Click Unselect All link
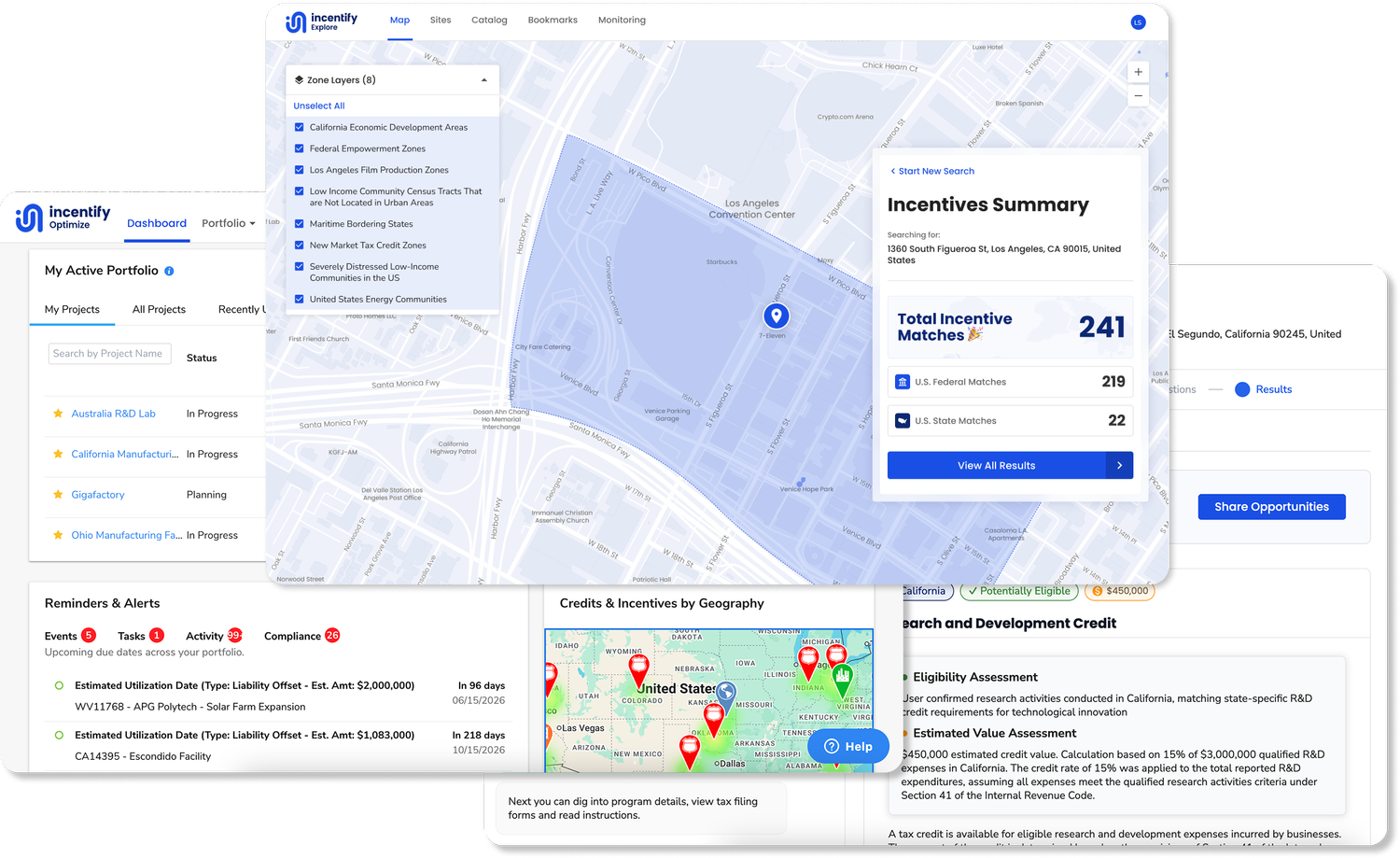Screen dimensions: 1400x858 click(319, 105)
